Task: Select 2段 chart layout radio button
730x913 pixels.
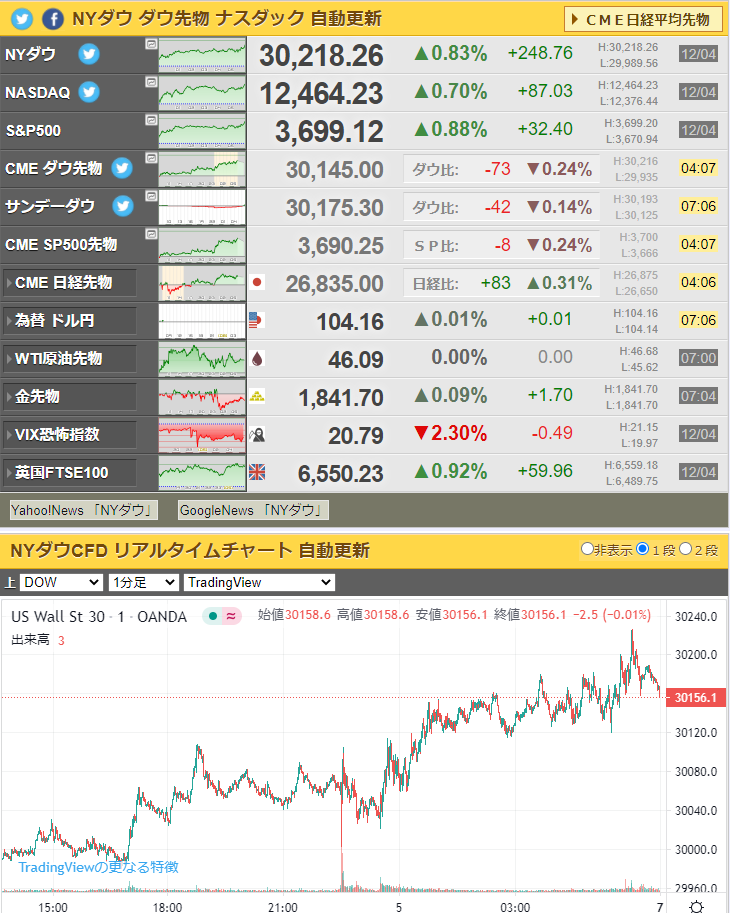Action: coord(686,548)
